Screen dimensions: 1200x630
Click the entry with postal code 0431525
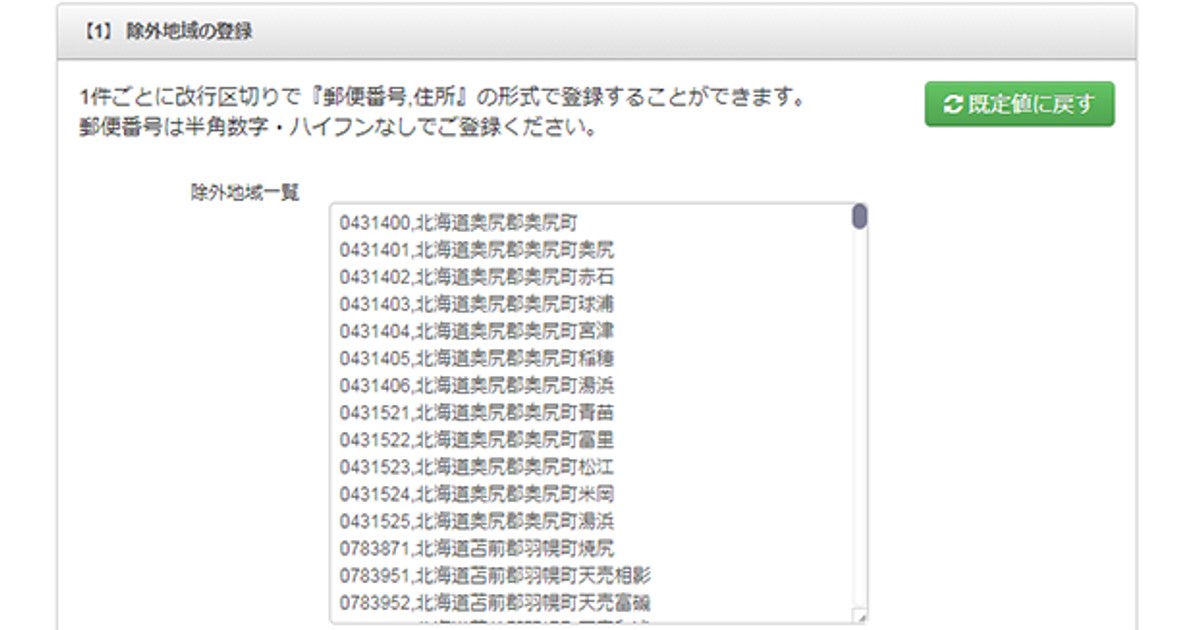click(x=477, y=521)
